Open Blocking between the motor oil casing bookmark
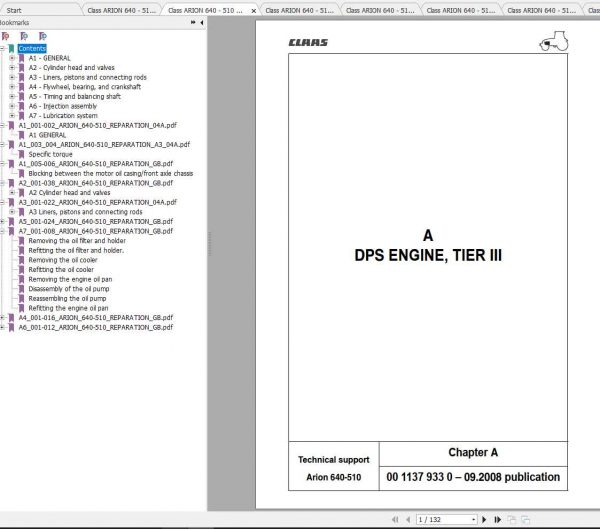This screenshot has width=600, height=529. (111, 173)
